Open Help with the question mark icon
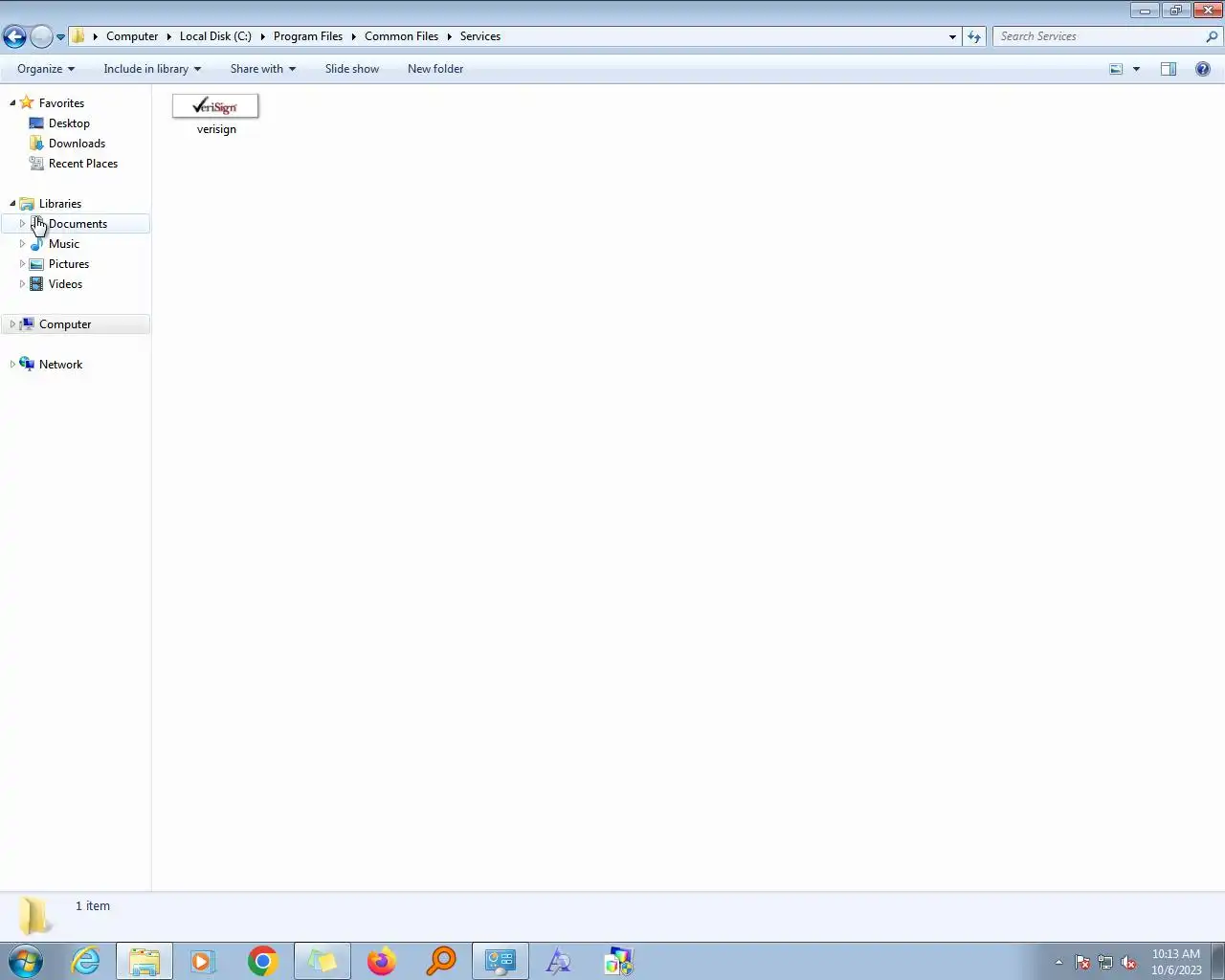Screen dimensions: 1225x980 click(x=1203, y=69)
